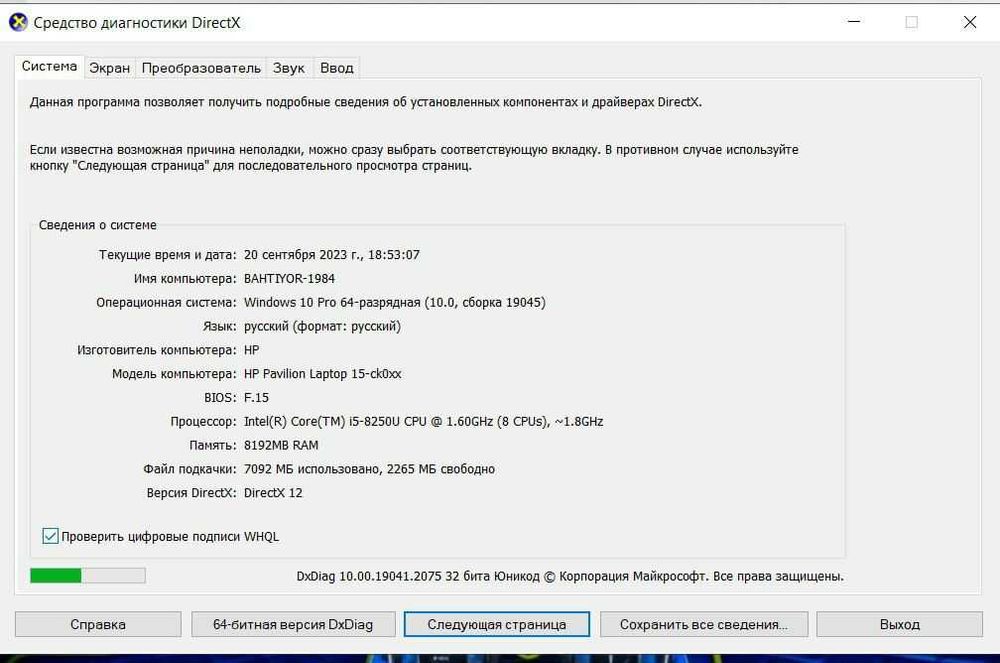Click the green progress bar
The width and height of the screenshot is (1000, 663).
[x=88, y=576]
